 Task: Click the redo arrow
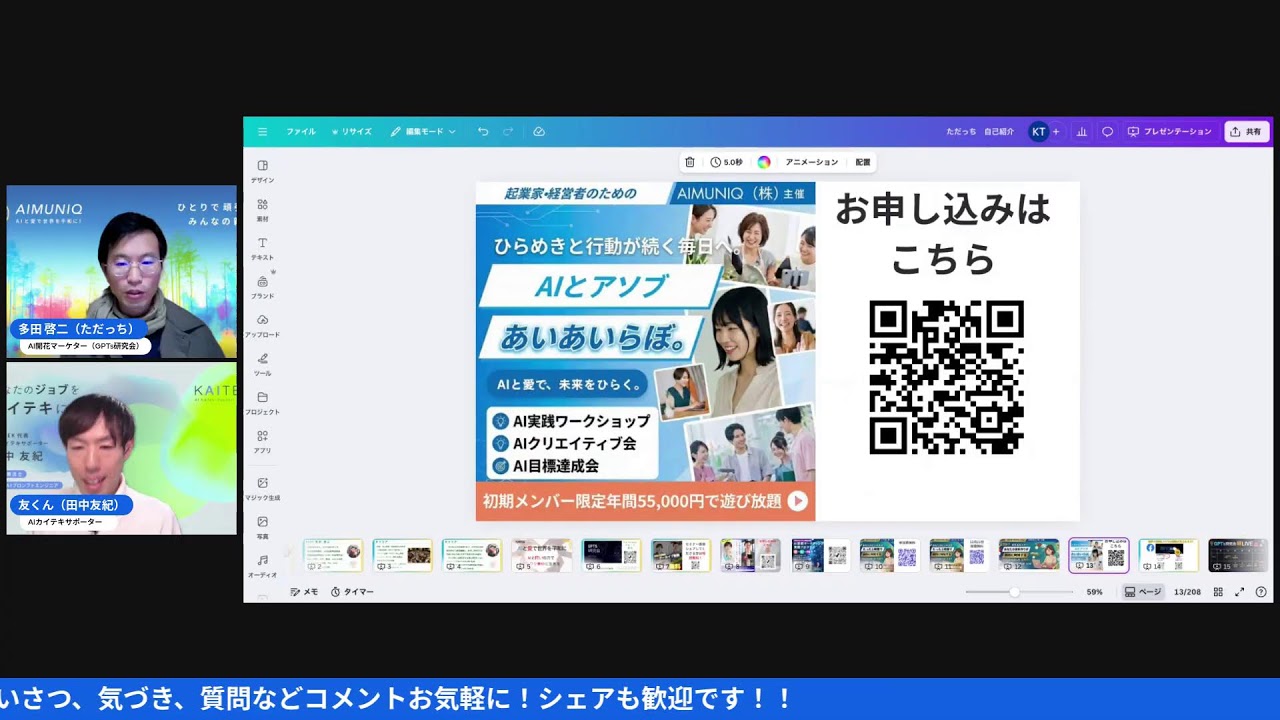(x=508, y=132)
